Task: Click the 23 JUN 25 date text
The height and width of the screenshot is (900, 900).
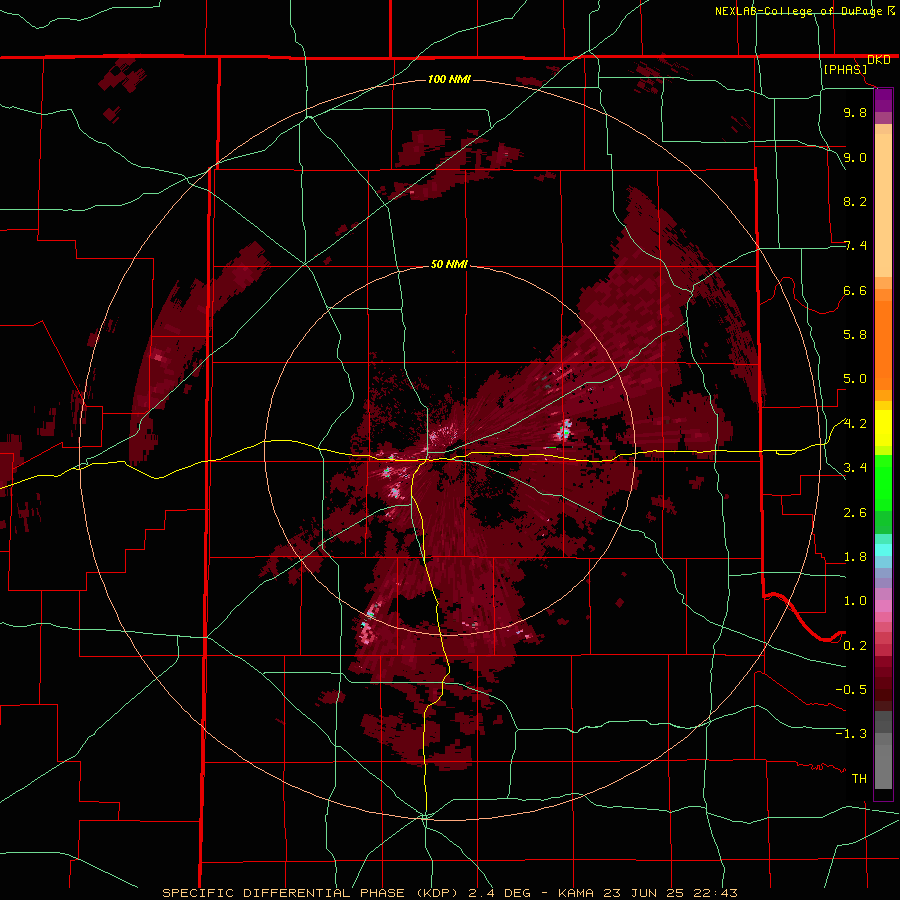Action: click(x=641, y=893)
